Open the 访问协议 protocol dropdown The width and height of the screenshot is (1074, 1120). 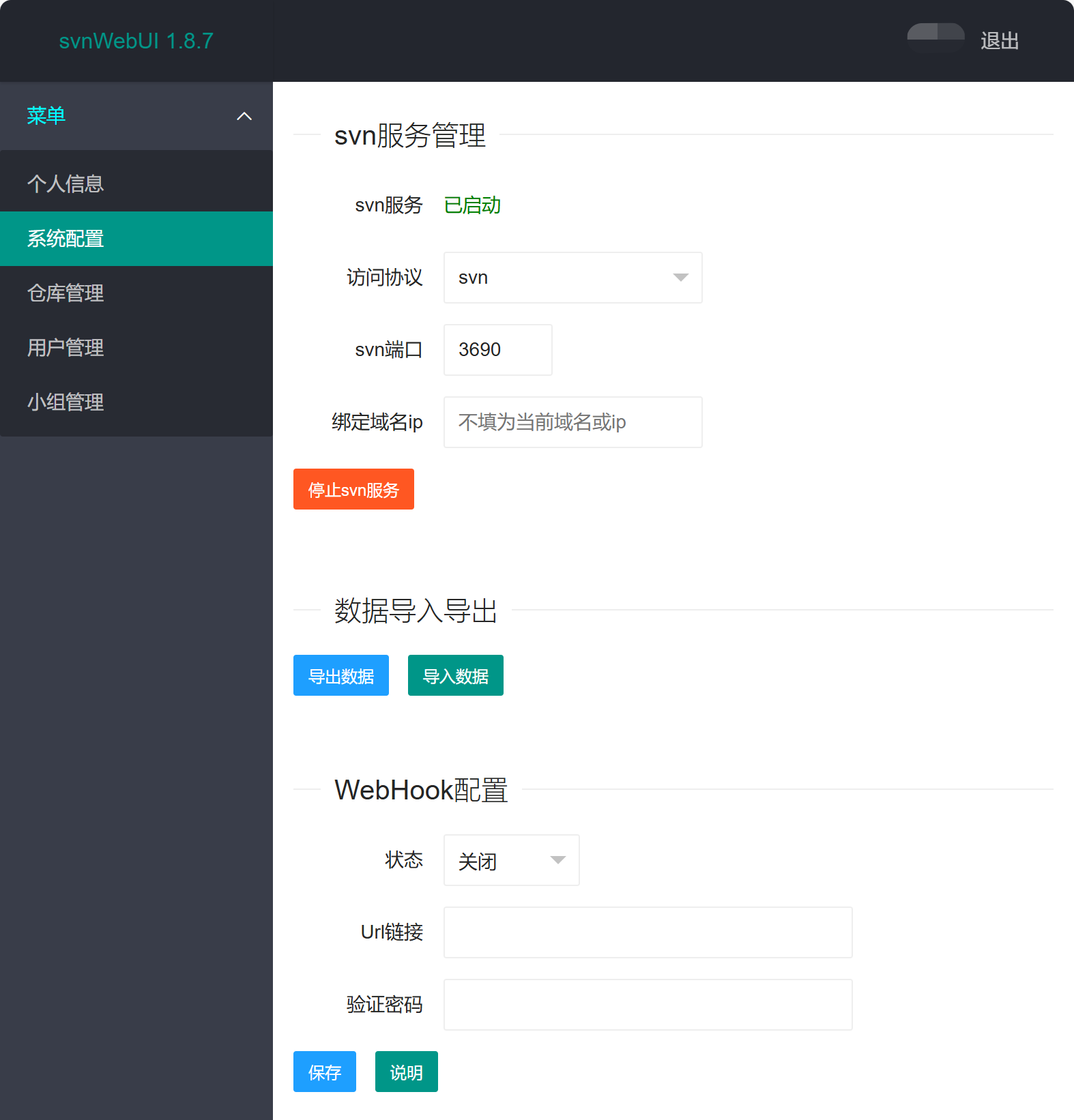click(572, 278)
